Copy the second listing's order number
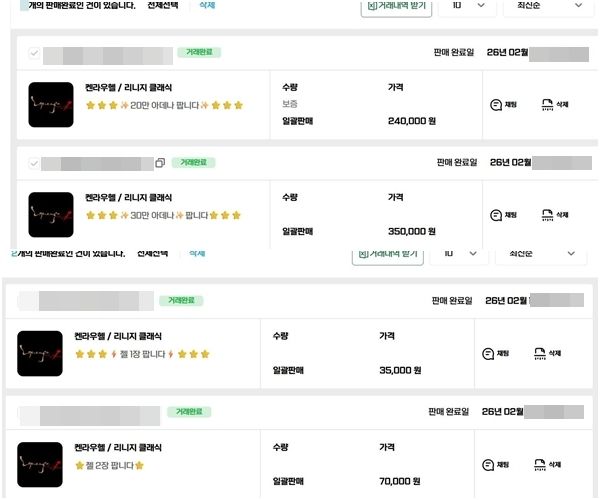 click(160, 162)
